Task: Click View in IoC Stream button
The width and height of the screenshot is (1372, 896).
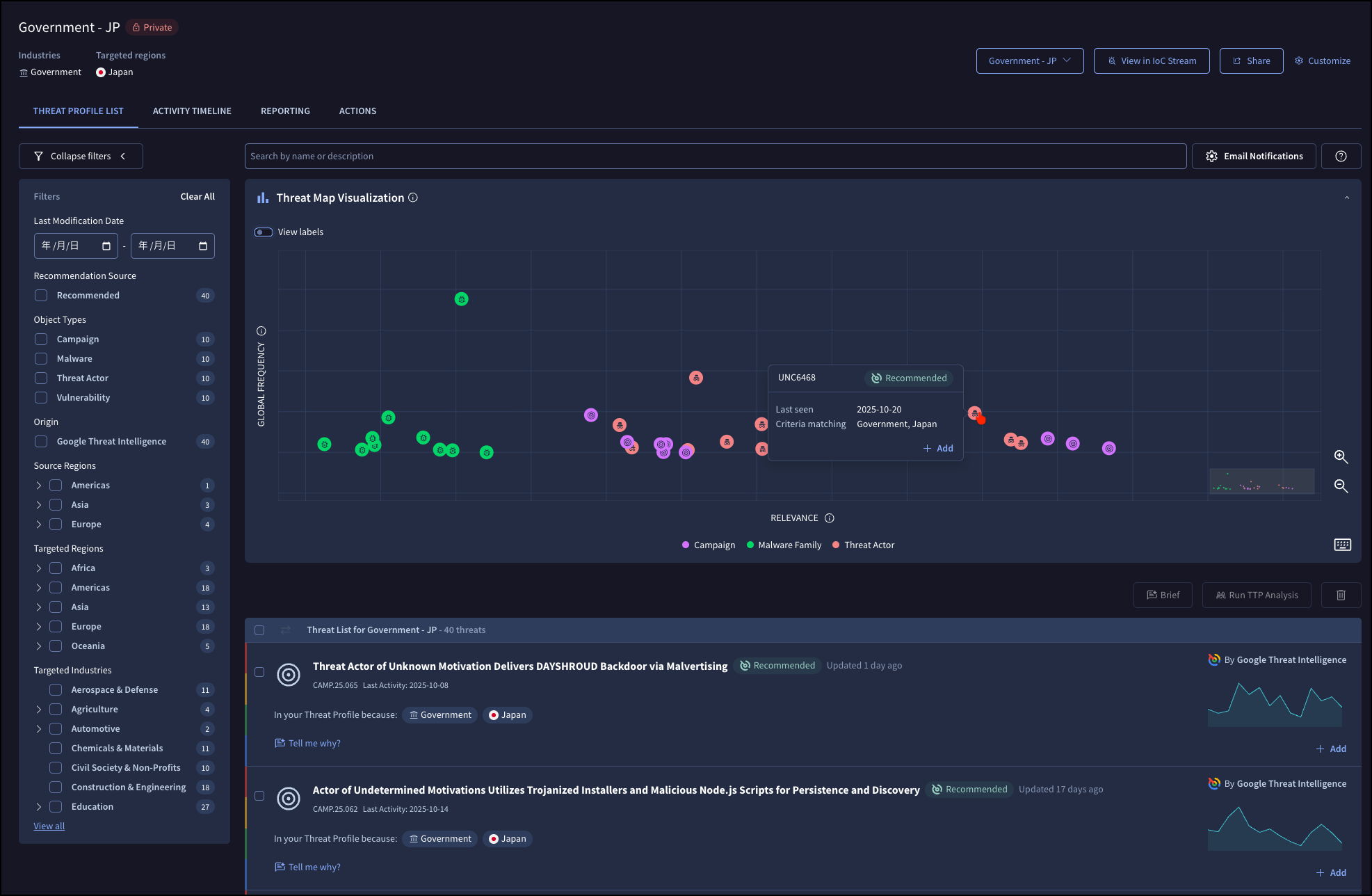Action: (1151, 61)
